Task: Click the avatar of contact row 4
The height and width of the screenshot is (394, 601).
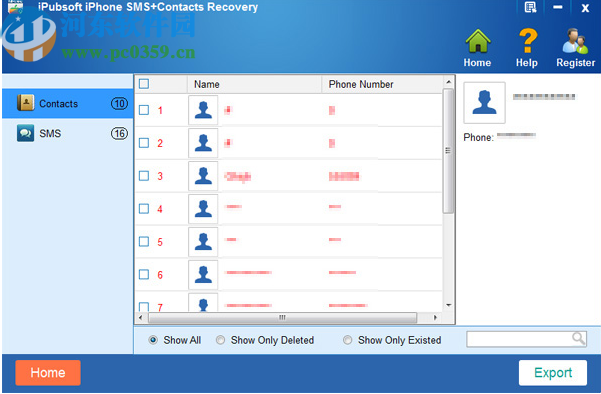Action: coord(203,209)
